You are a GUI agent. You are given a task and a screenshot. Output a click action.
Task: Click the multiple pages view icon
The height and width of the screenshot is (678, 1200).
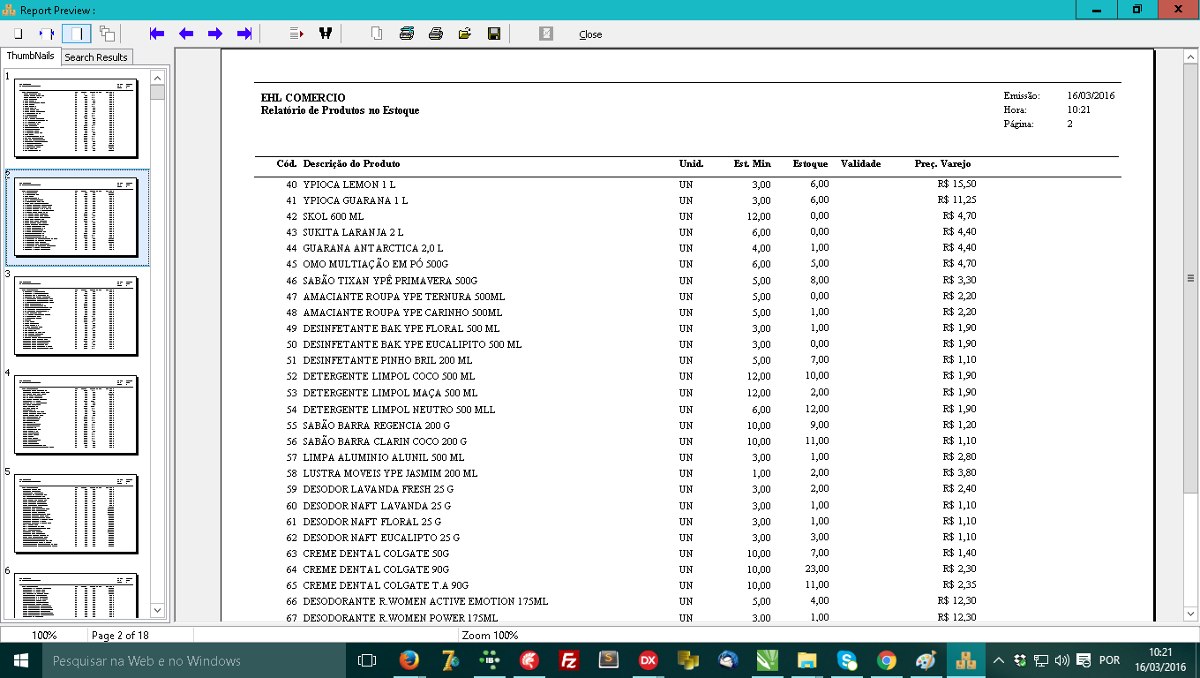(106, 34)
